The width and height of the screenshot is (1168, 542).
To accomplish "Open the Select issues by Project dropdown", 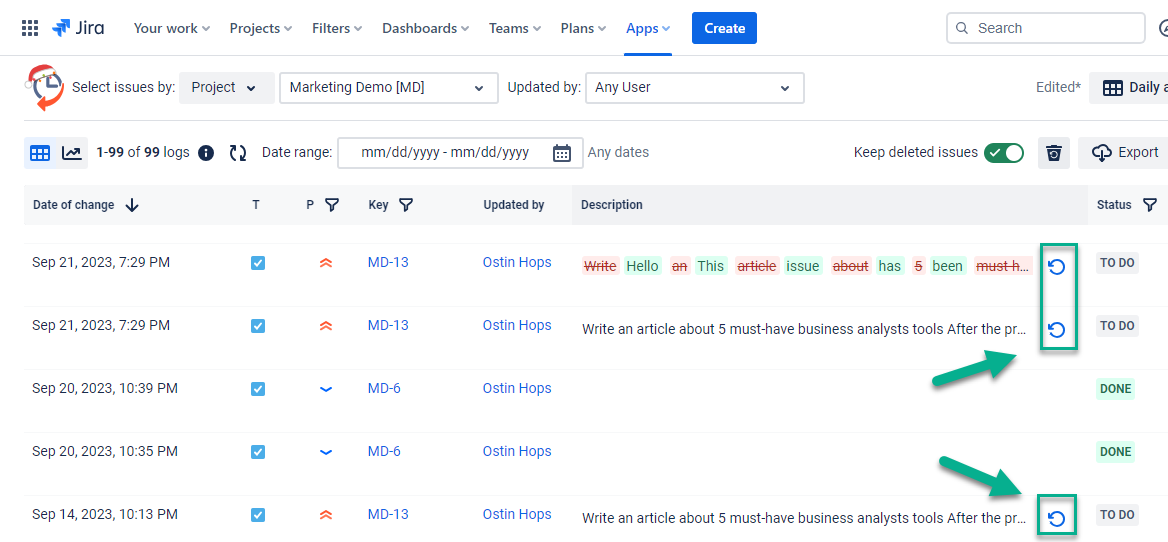I will [225, 88].
